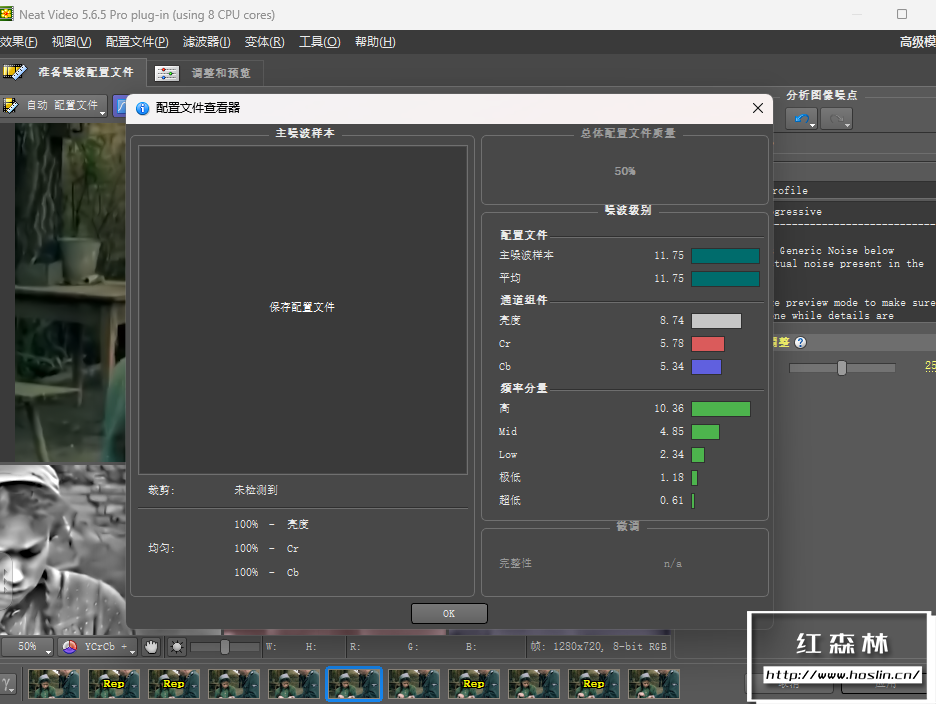Open the gamma γ dropdown button

tap(8, 684)
